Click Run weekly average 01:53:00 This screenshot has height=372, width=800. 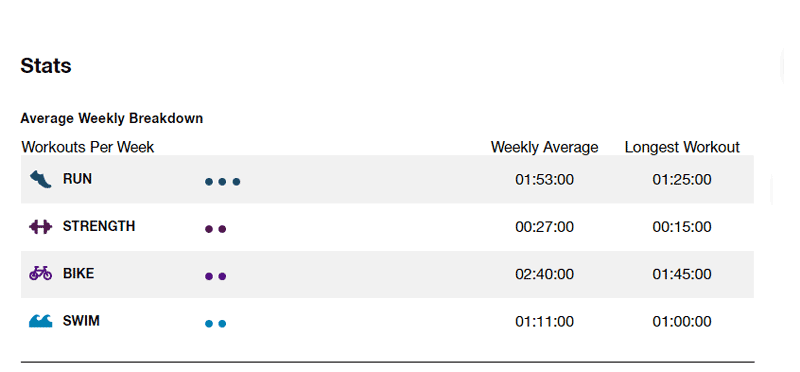(544, 180)
